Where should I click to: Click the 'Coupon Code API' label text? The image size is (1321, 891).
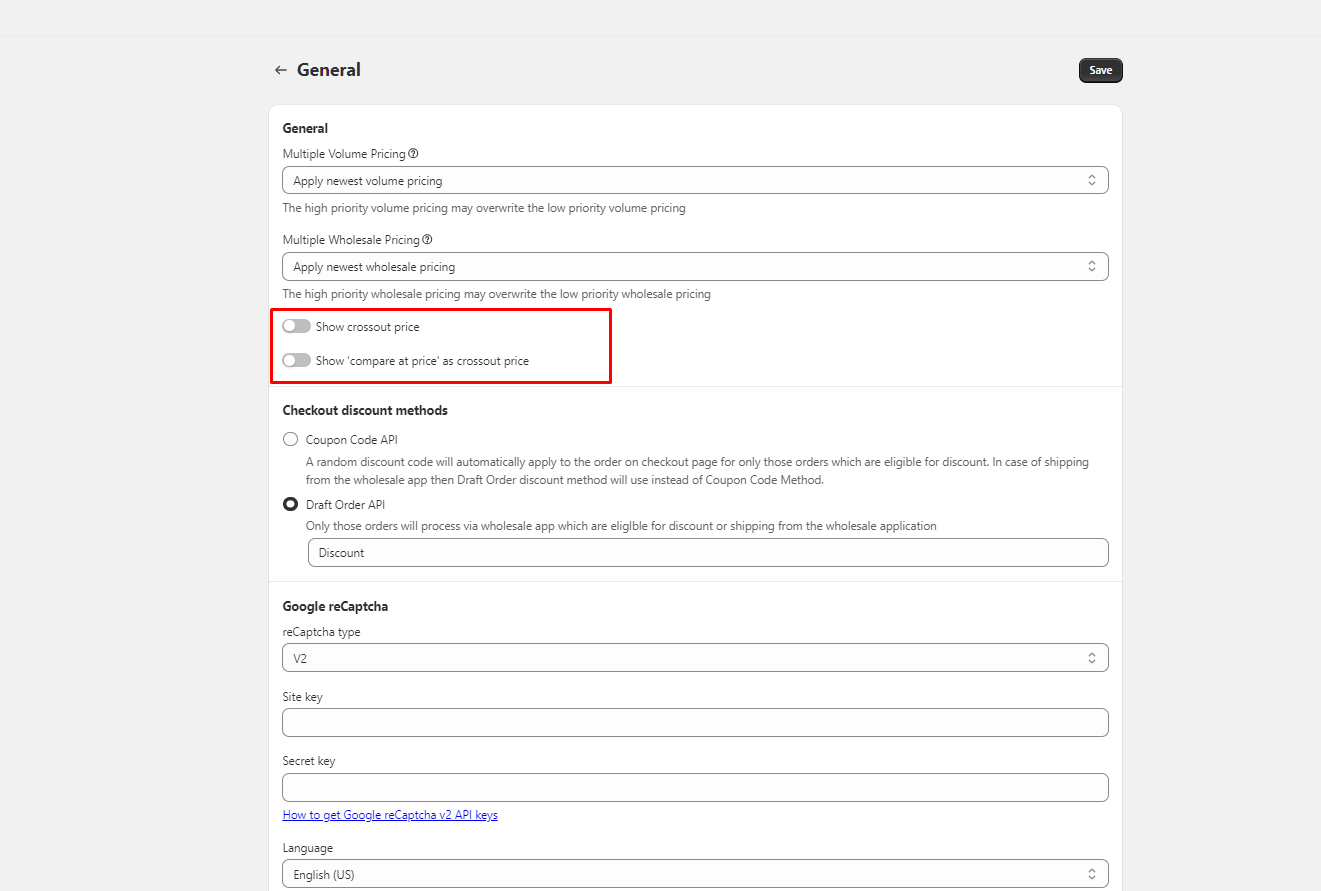pyautogui.click(x=351, y=439)
